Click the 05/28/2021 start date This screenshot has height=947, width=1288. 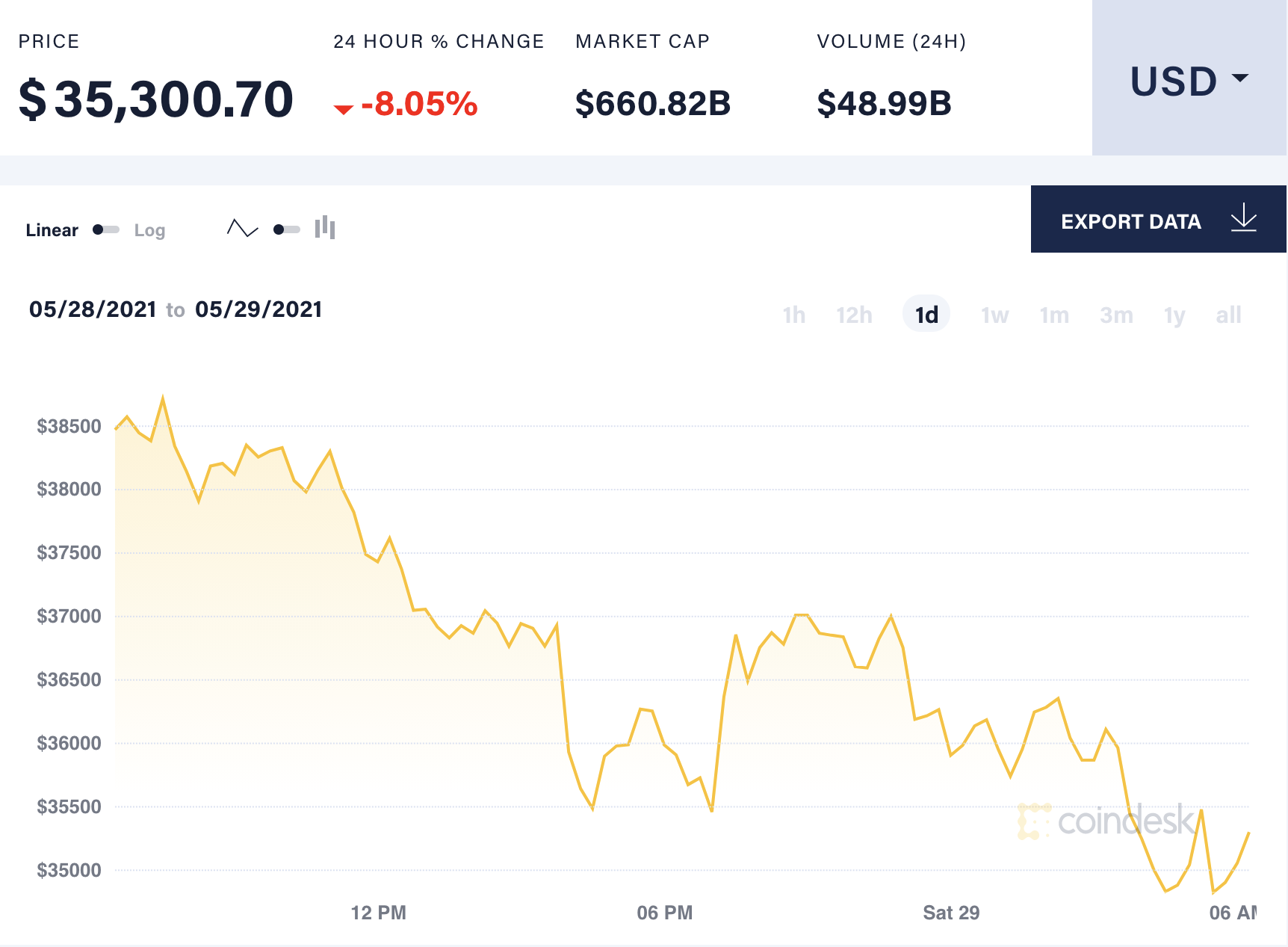(92, 309)
